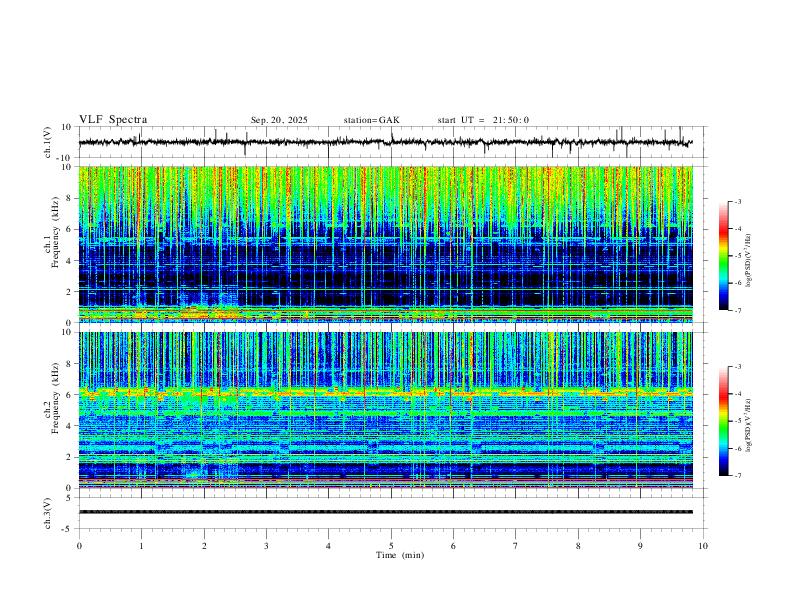Click the ch.2 orange band near 6 kHz

pos(385,391)
